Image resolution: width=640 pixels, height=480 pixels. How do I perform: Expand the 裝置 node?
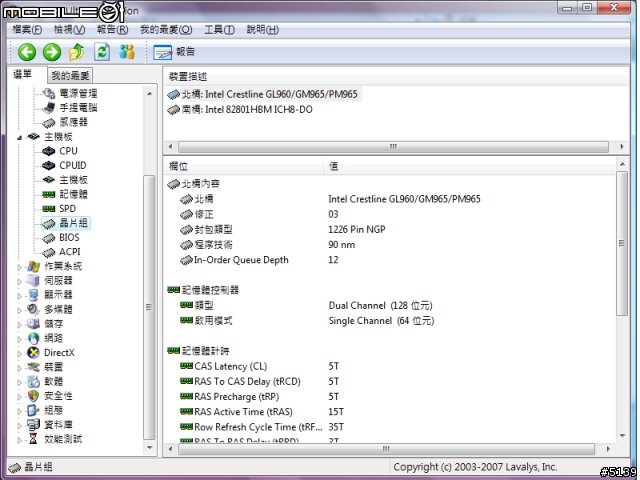click(19, 368)
